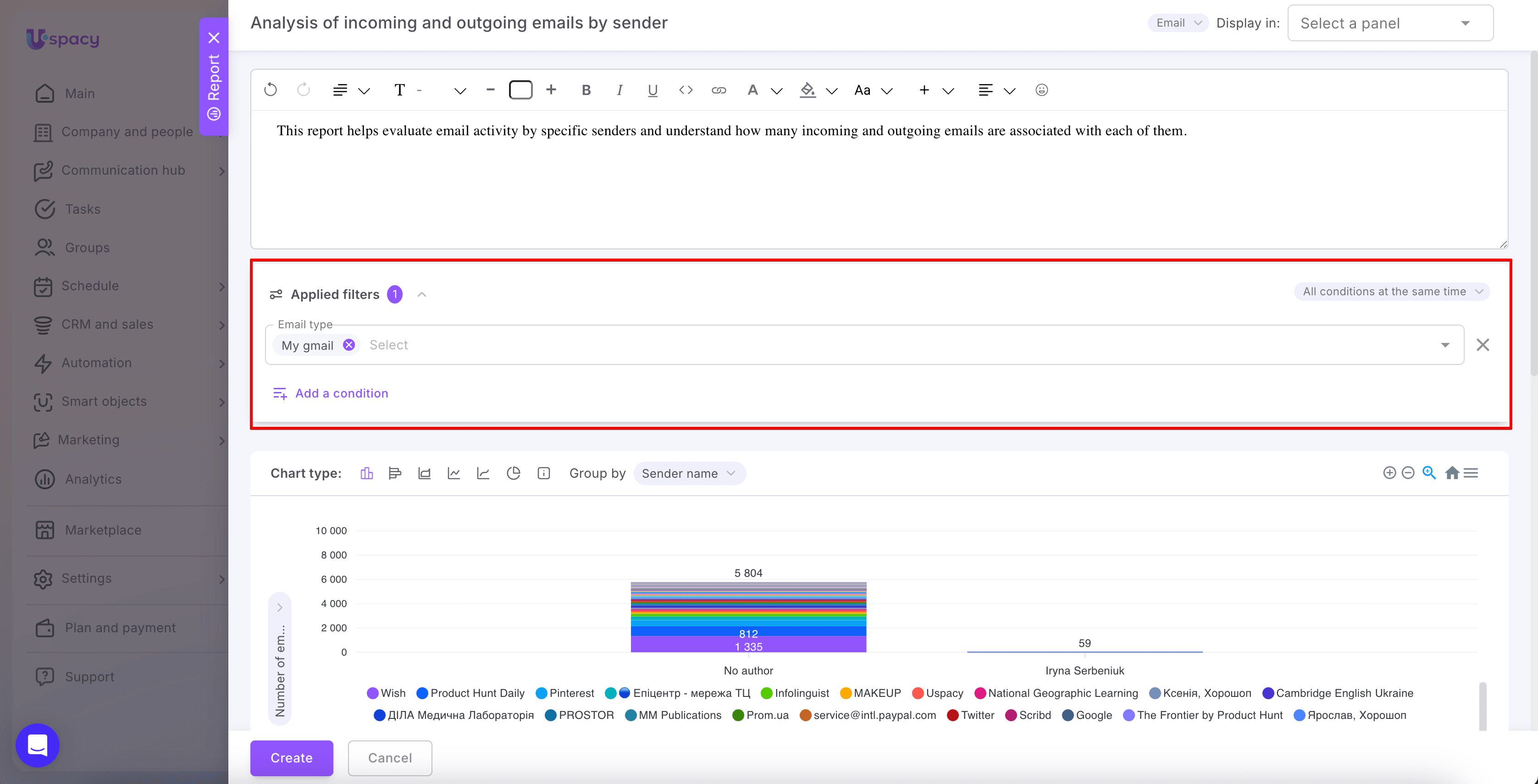Click the report description text area

point(879,179)
